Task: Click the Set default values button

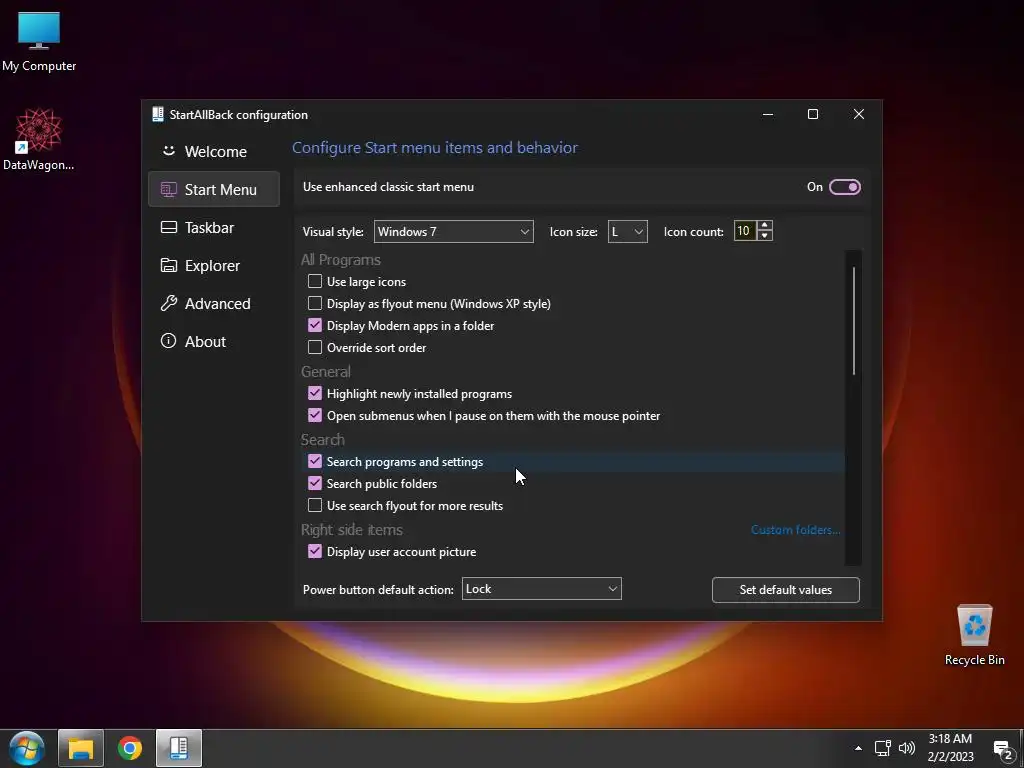Action: point(786,590)
